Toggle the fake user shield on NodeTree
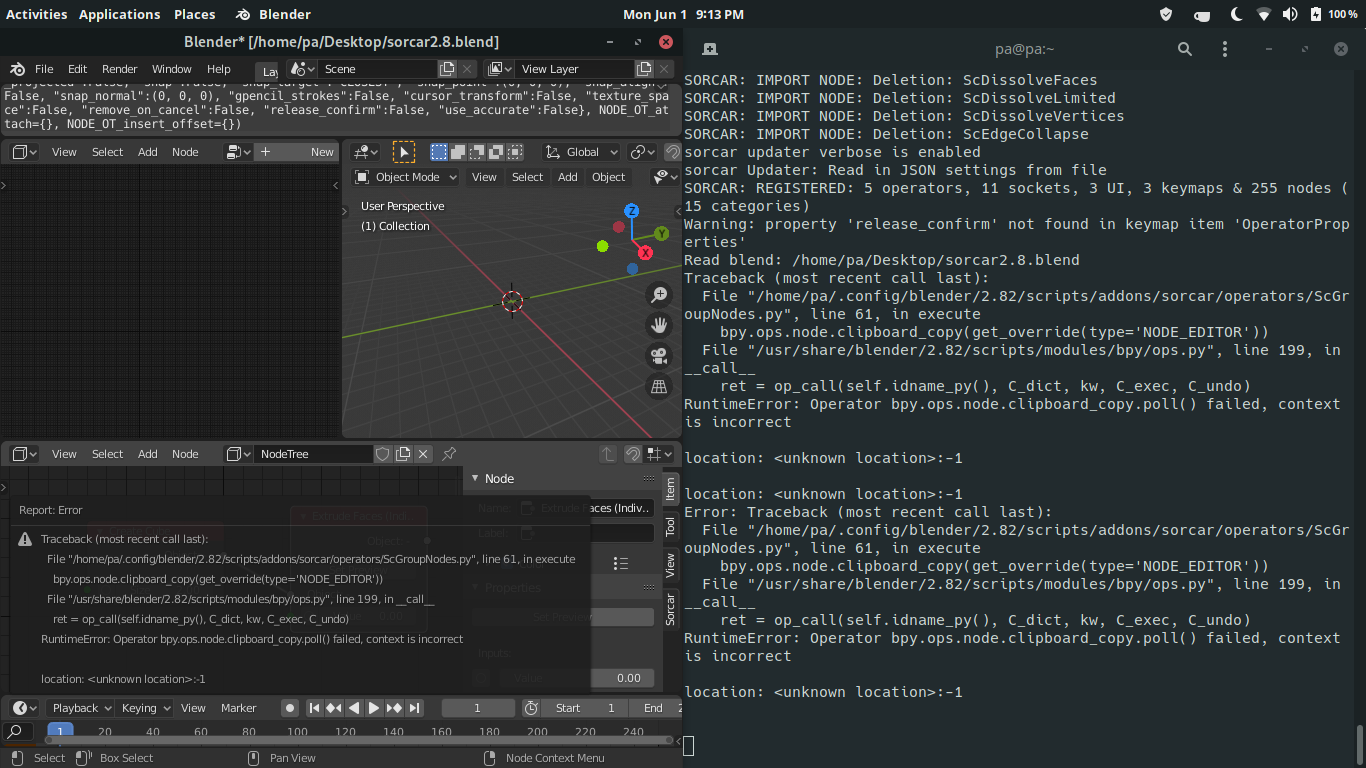This screenshot has height=768, width=1366. point(383,454)
